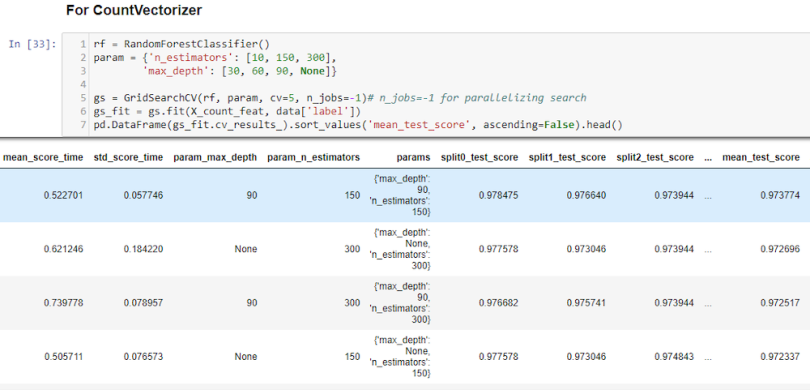This screenshot has width=810, height=390.
Task: Click the std_score_time value 0.078957
Action: coord(144,303)
